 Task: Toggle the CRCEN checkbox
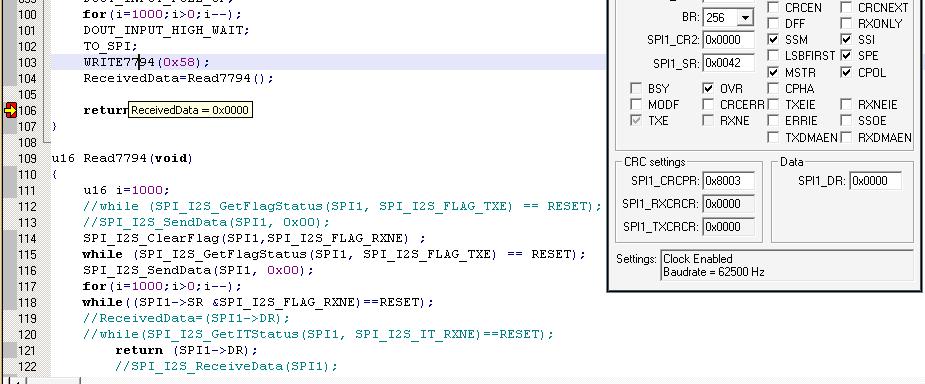(773, 8)
